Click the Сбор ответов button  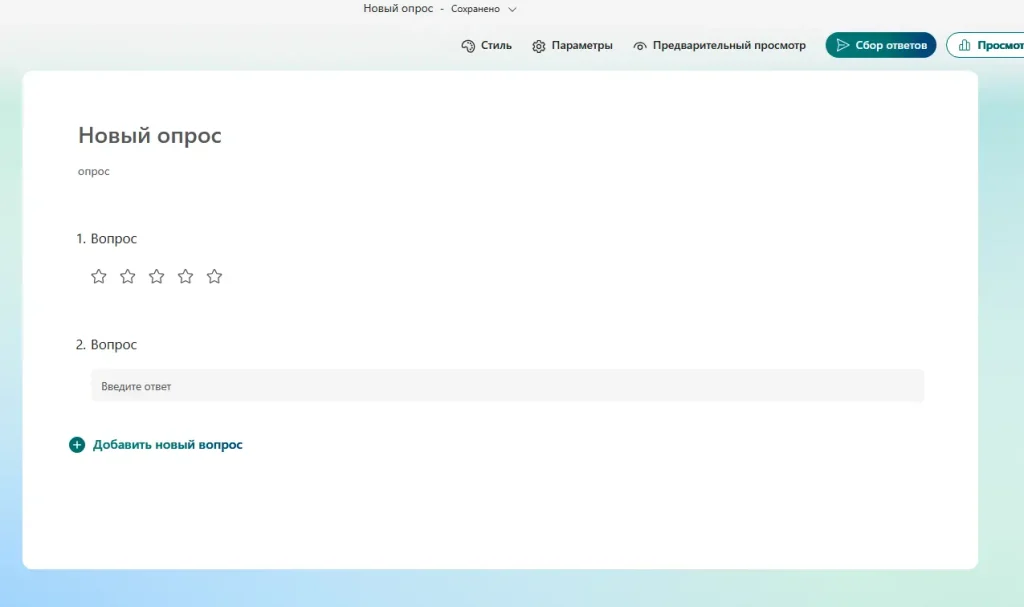click(880, 45)
